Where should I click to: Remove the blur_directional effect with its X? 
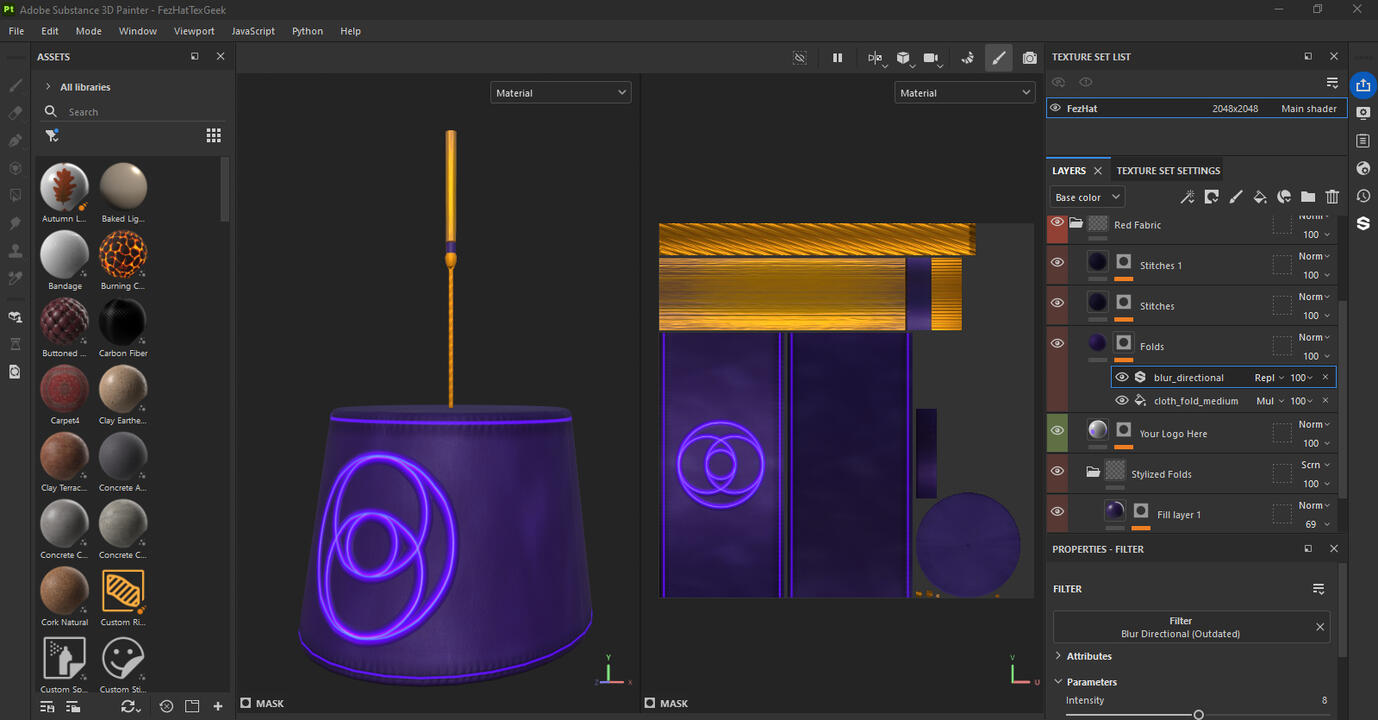click(x=1325, y=377)
